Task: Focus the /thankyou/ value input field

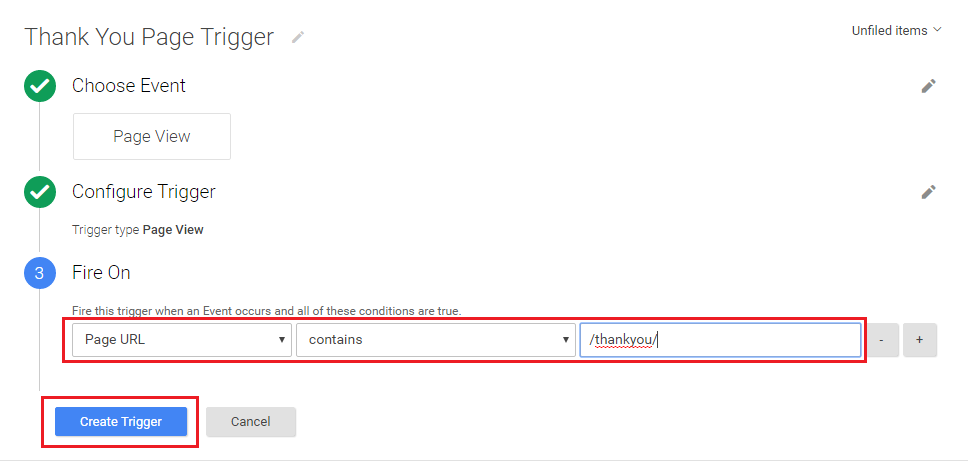Action: coord(720,340)
